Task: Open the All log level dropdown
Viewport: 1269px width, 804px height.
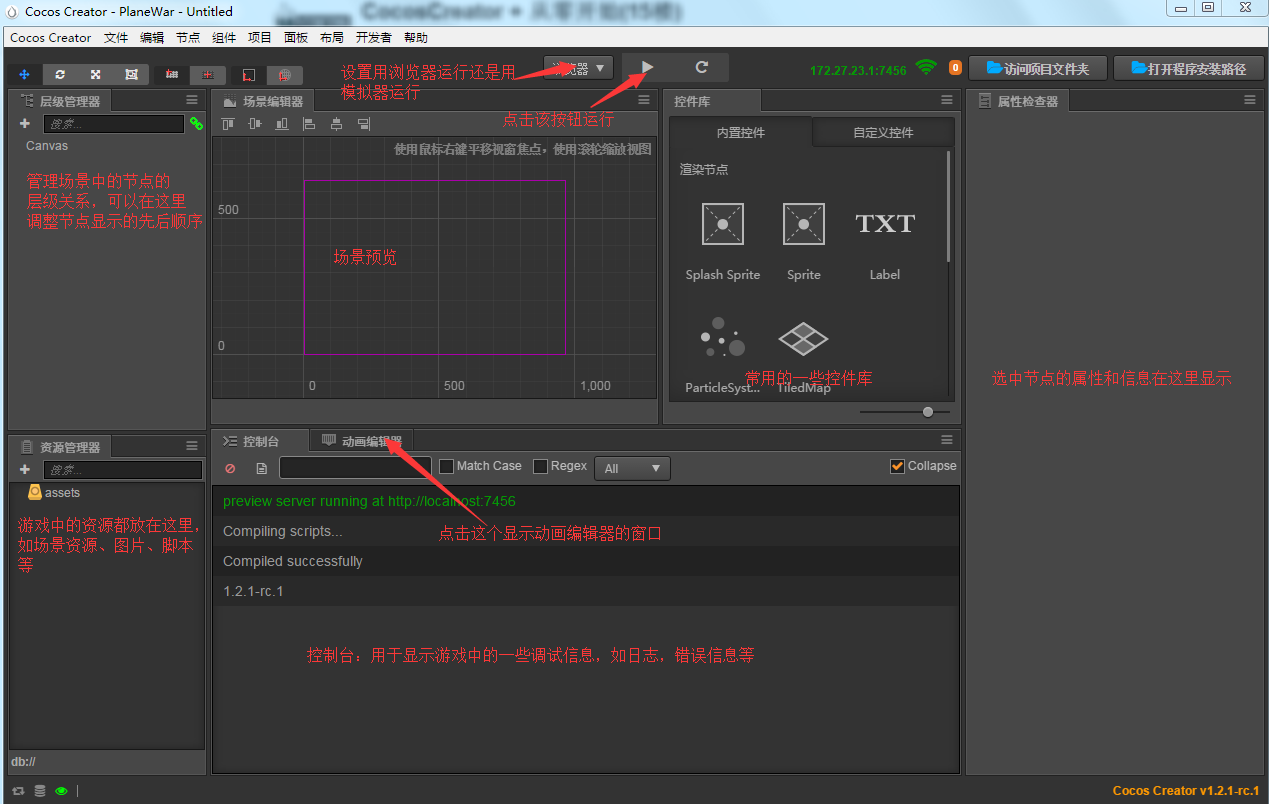Action: 632,468
